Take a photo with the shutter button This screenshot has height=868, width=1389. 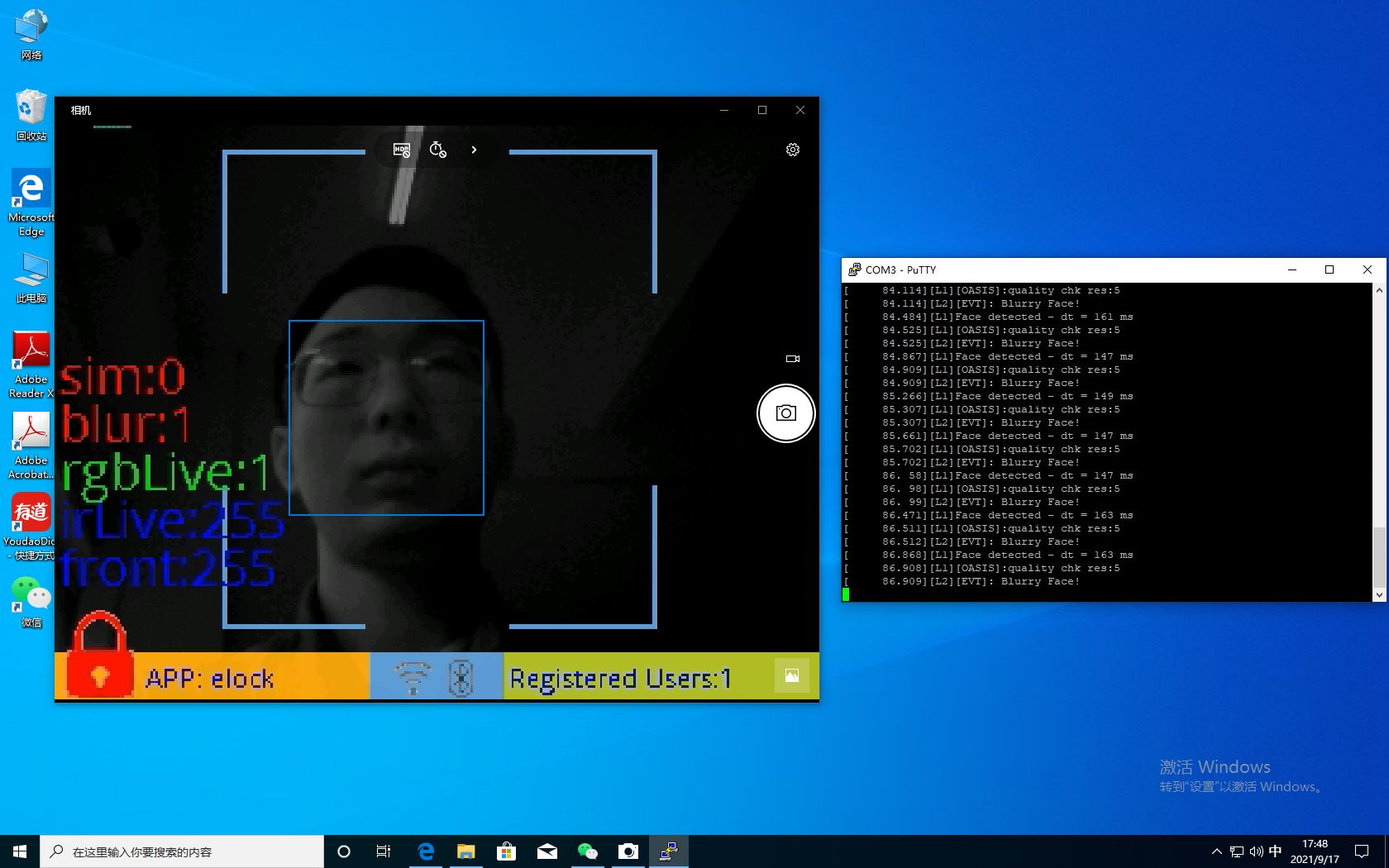[x=786, y=413]
